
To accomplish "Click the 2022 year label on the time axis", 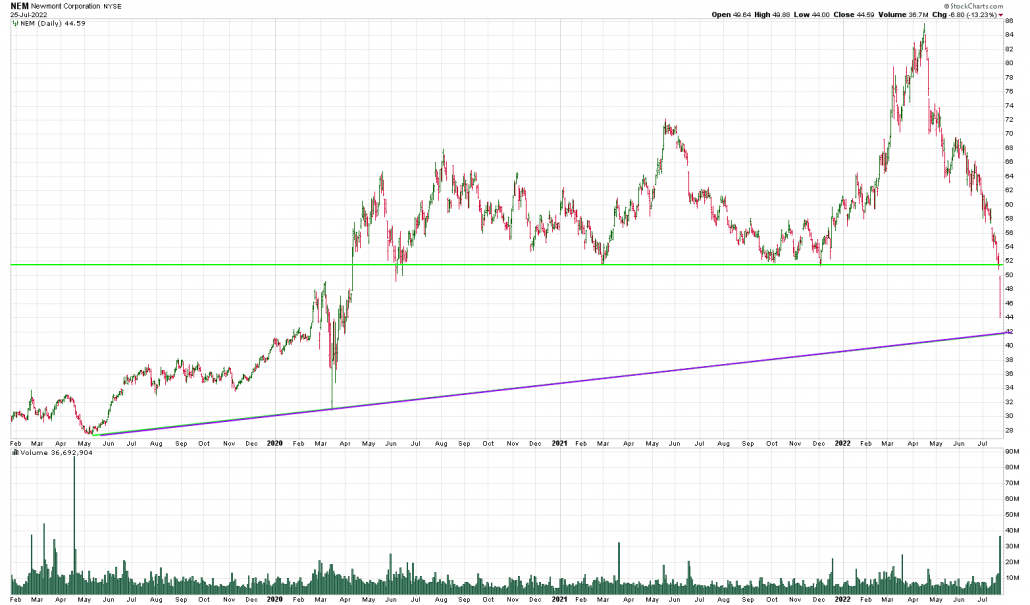I will point(842,443).
